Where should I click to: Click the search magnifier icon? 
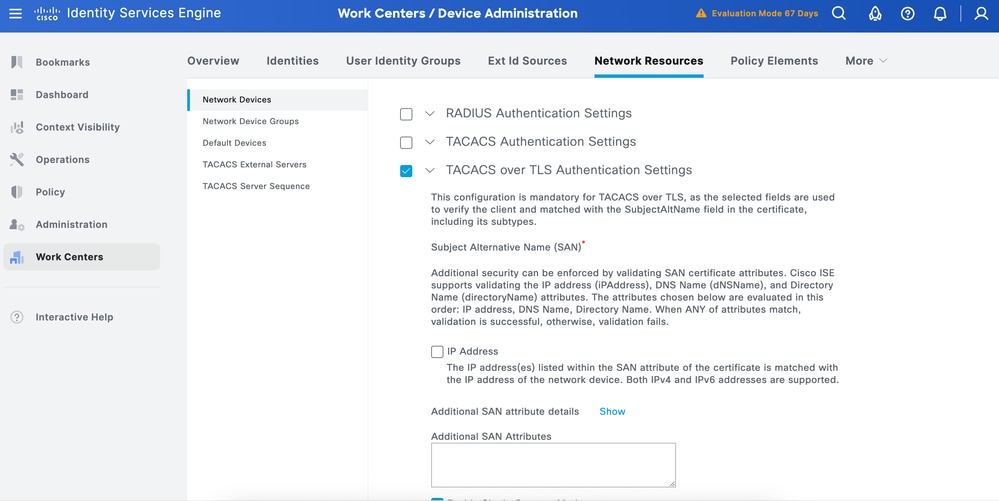tap(839, 14)
